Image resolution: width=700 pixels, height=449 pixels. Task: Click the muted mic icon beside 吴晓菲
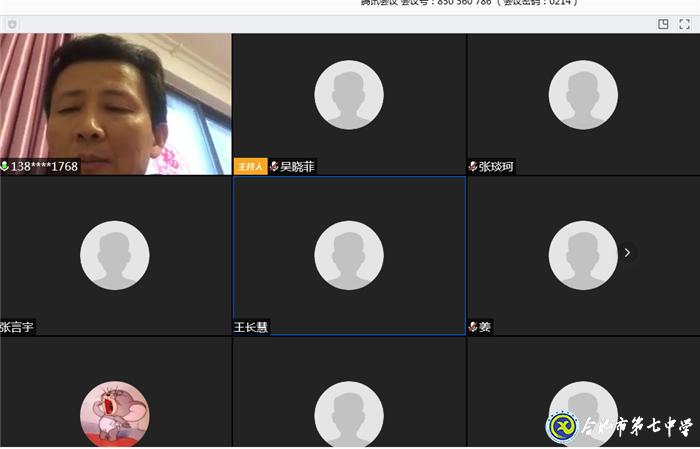274,167
